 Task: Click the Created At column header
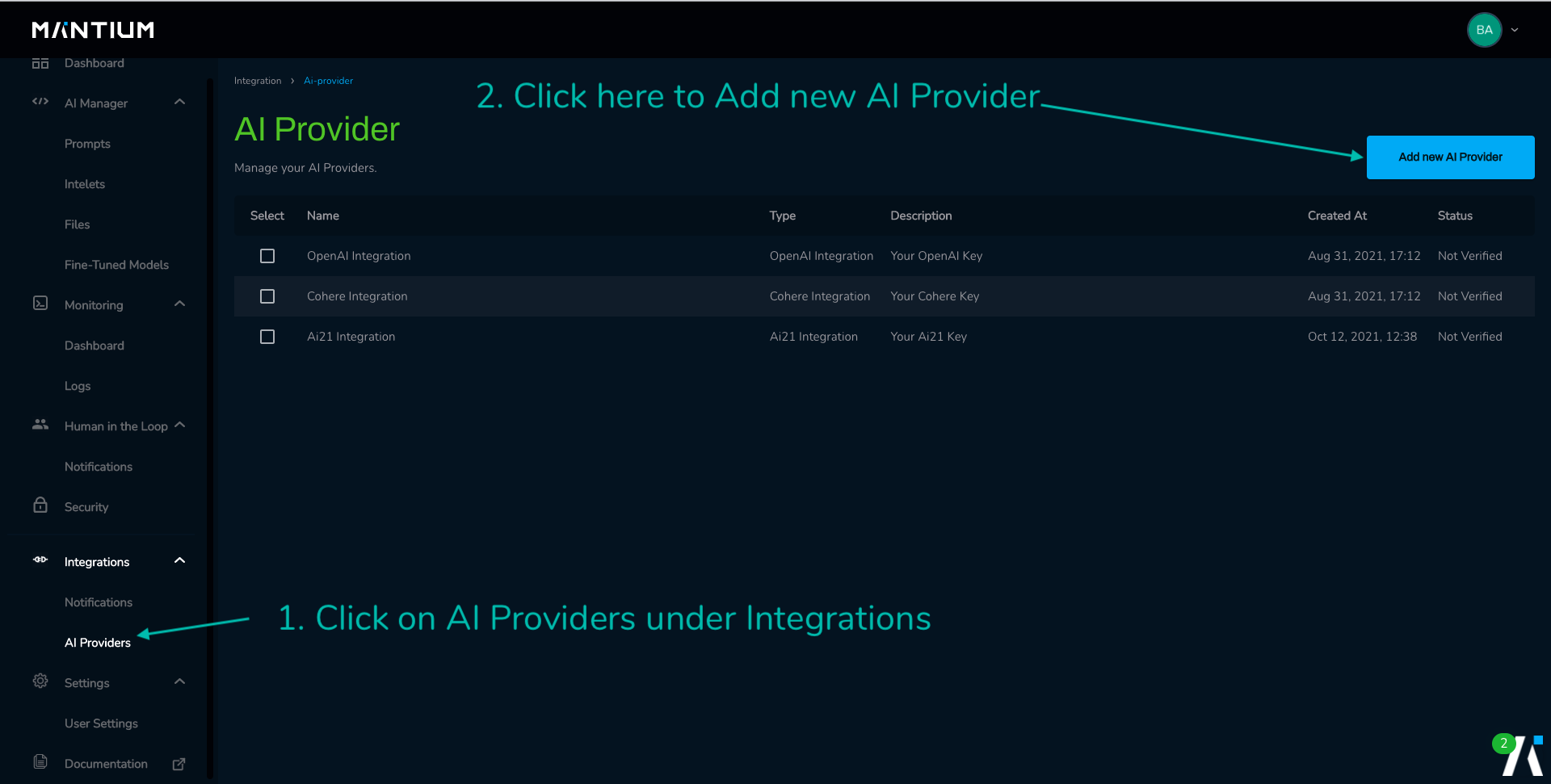[1337, 216]
